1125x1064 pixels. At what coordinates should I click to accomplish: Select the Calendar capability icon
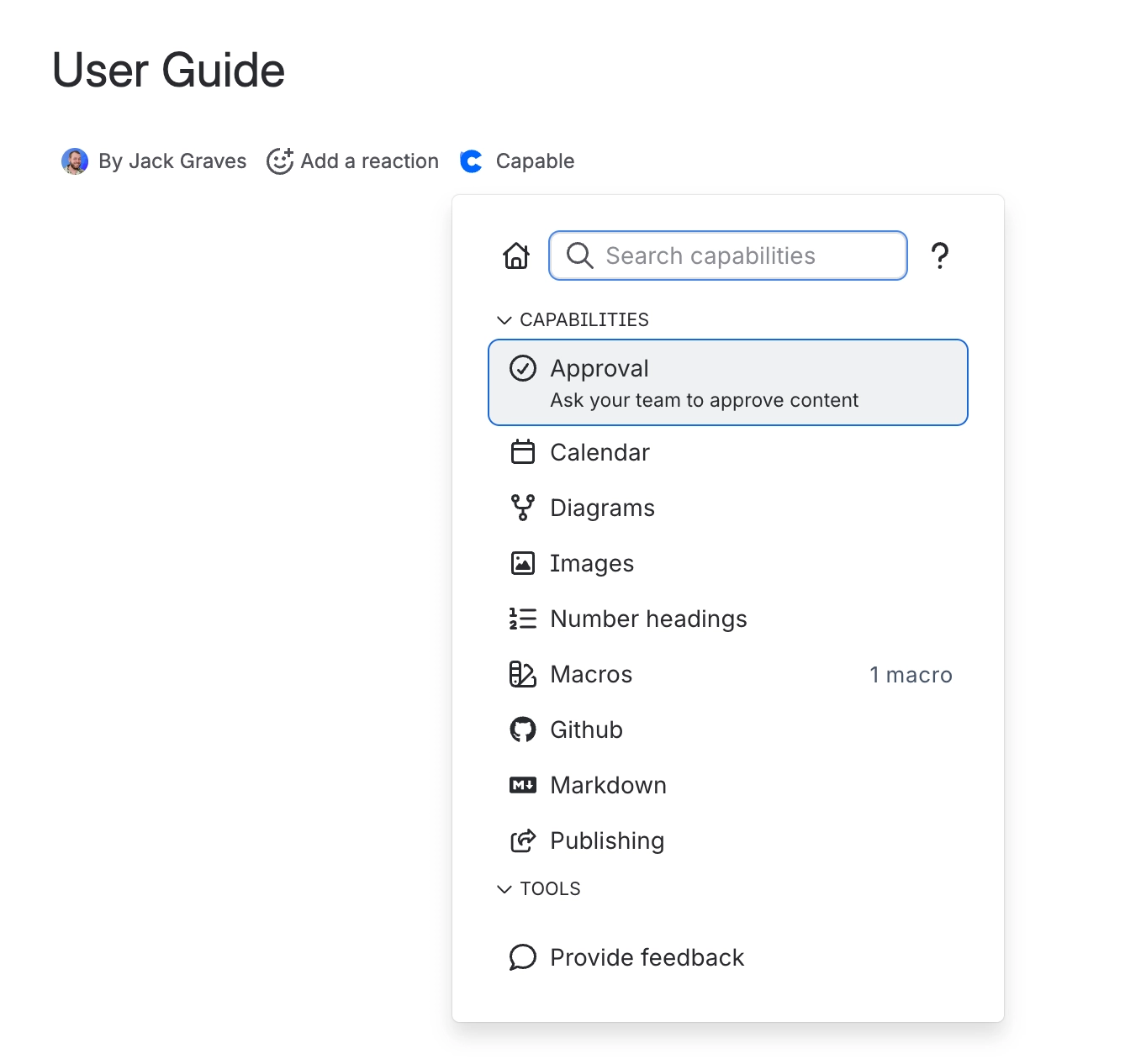pyautogui.click(x=523, y=451)
